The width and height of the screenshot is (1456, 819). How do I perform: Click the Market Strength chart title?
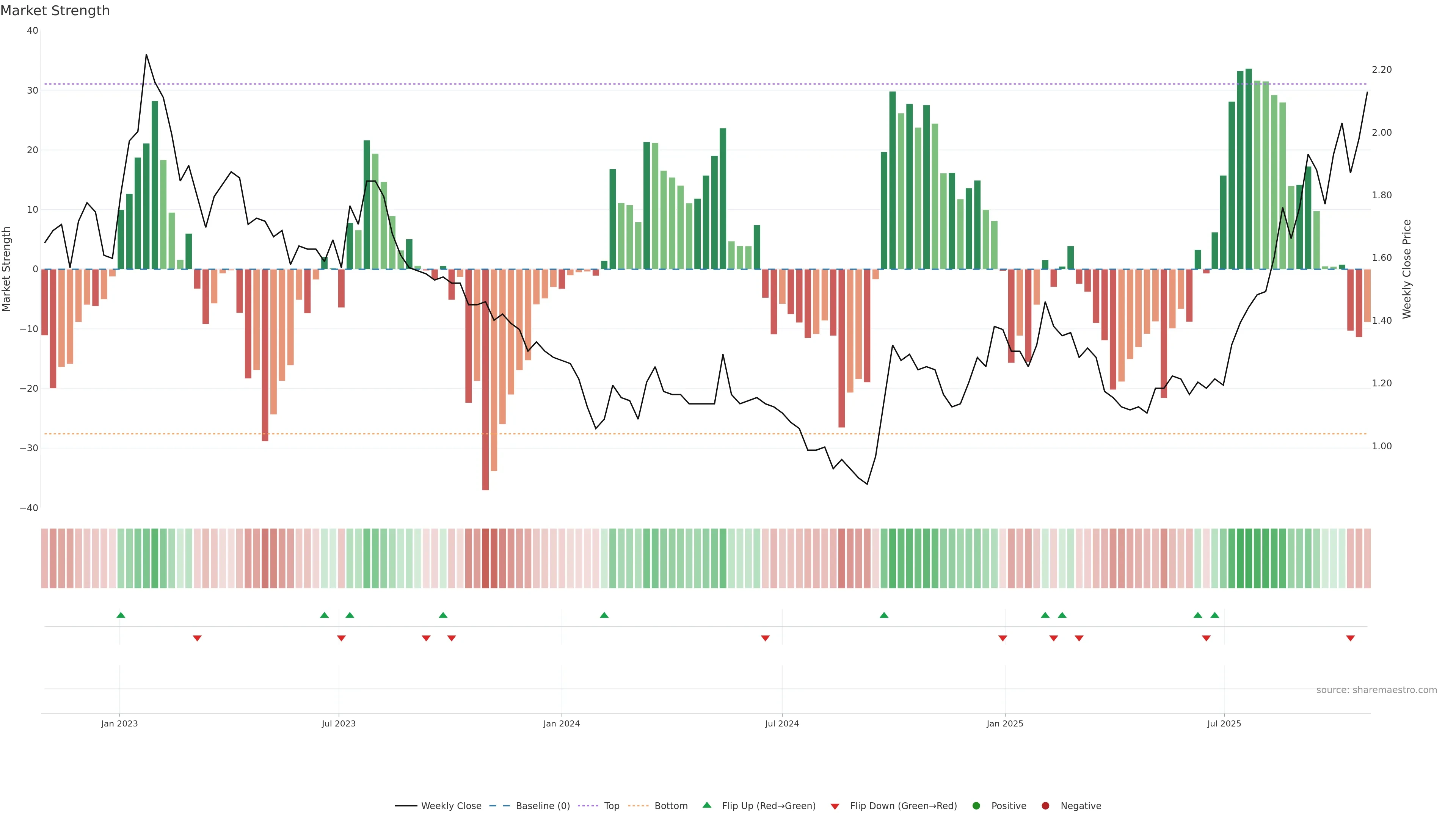point(55,11)
